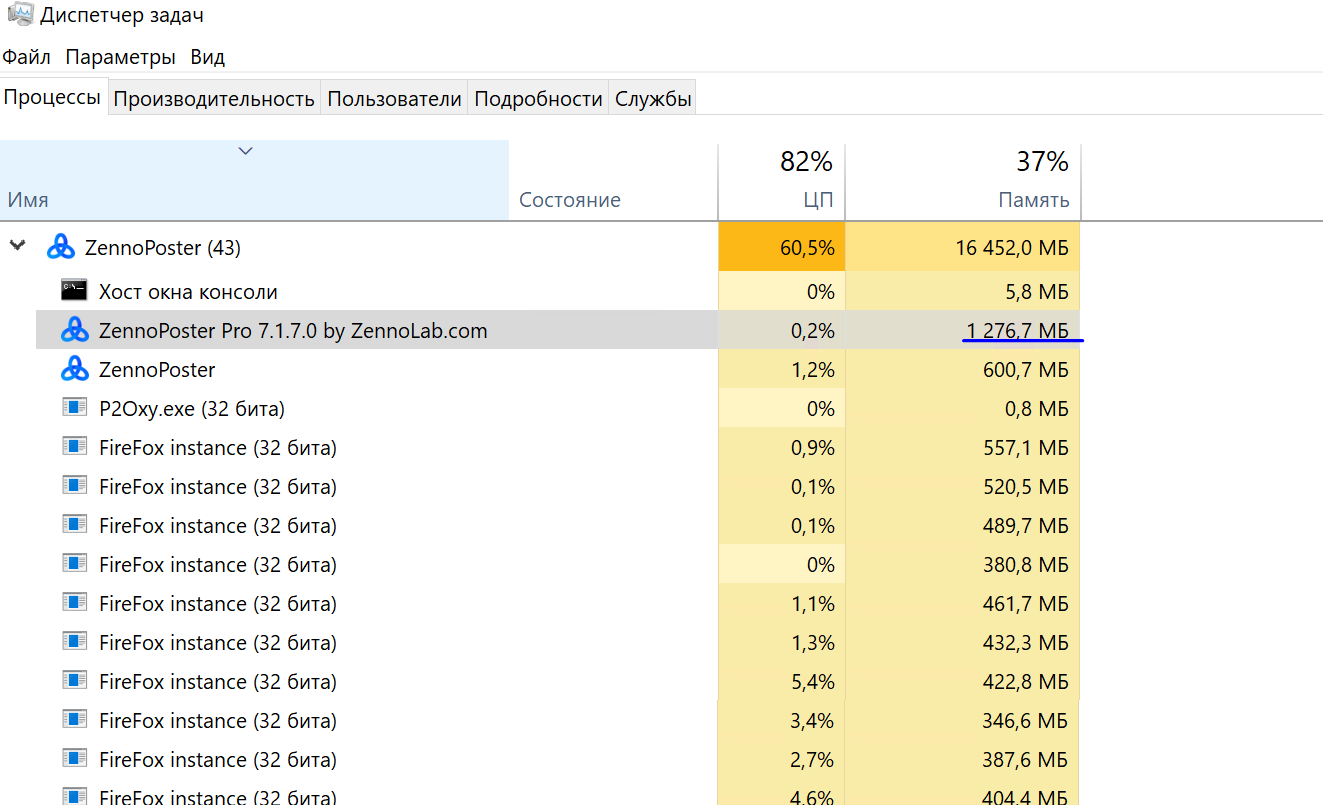Click the 0,8 МБ memory value
This screenshot has height=805, width=1323.
(x=1039, y=409)
